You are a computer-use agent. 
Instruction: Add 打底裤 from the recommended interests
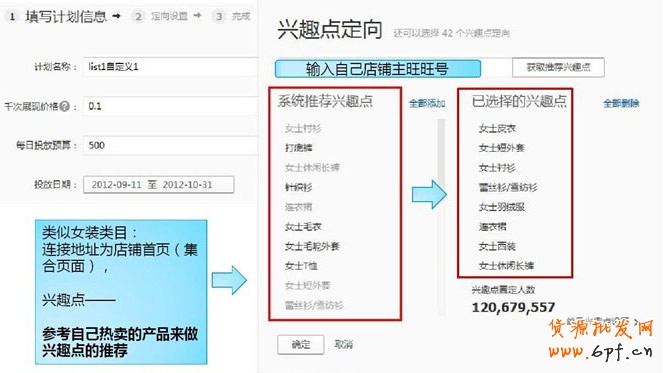pos(299,148)
